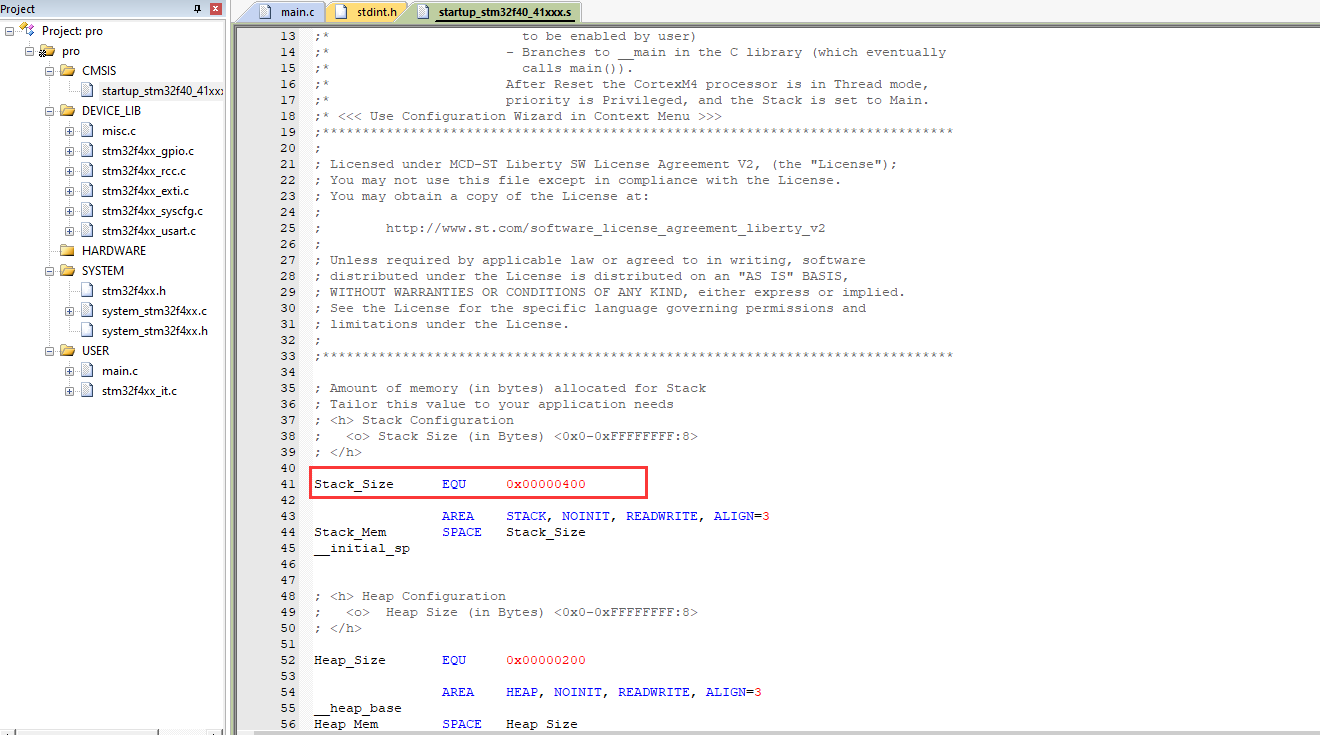Click the misc.c file icon
This screenshot has width=1320, height=735.
(87, 131)
